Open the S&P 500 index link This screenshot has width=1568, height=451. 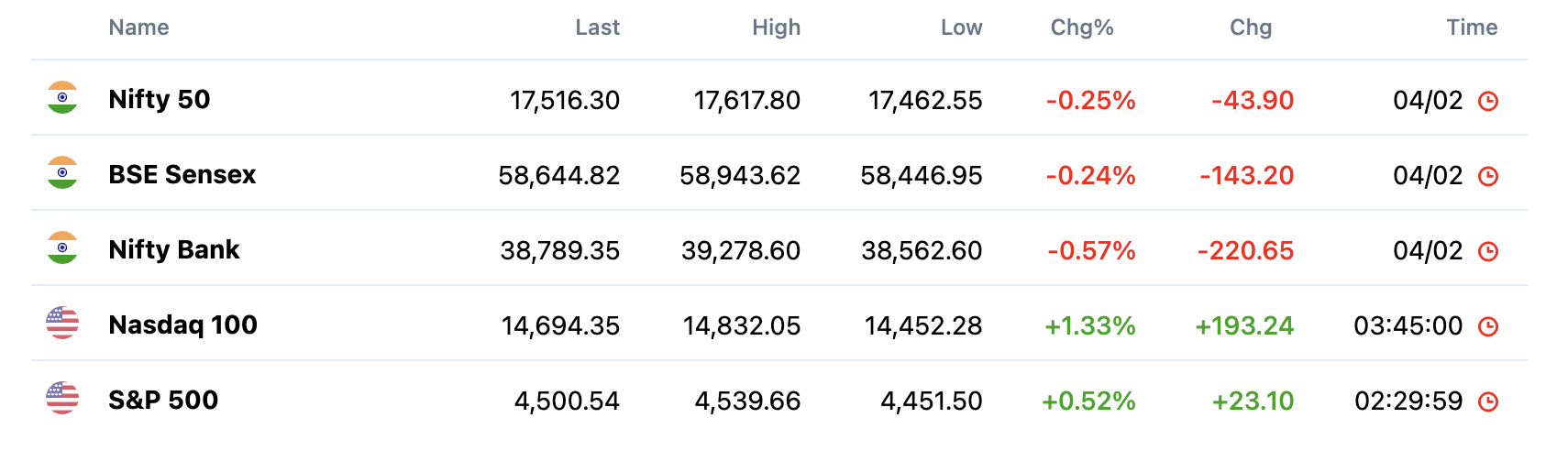click(163, 400)
